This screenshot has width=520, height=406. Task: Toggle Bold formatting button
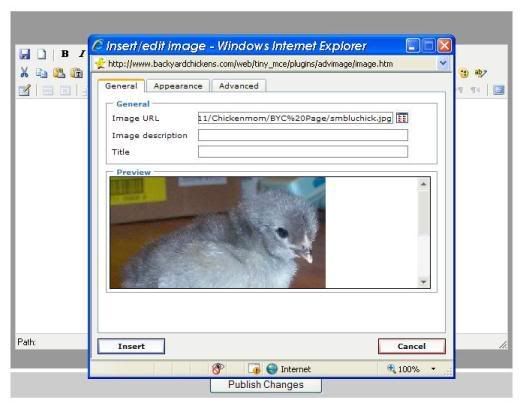coord(65,54)
